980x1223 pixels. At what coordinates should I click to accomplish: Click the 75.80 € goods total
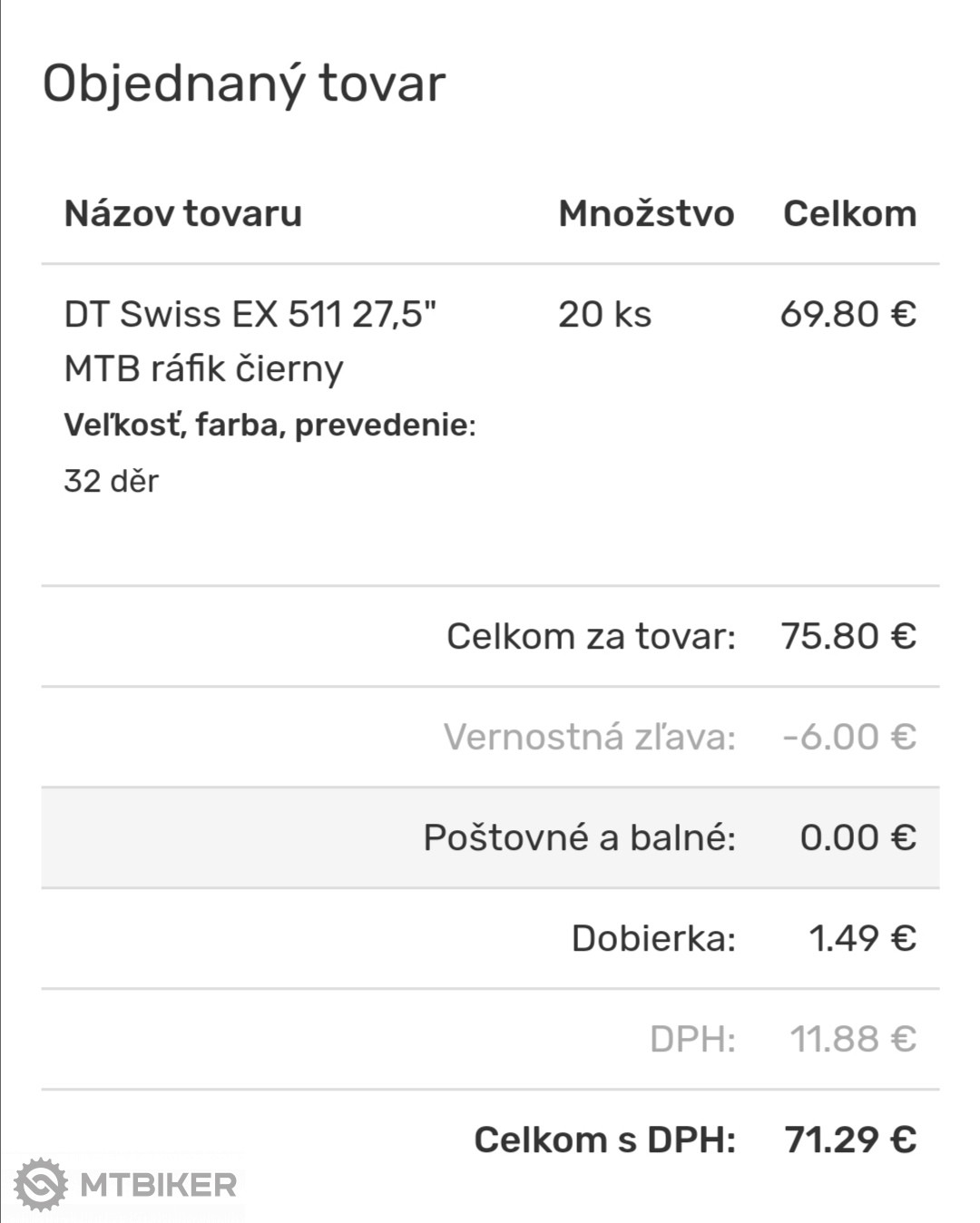point(848,636)
